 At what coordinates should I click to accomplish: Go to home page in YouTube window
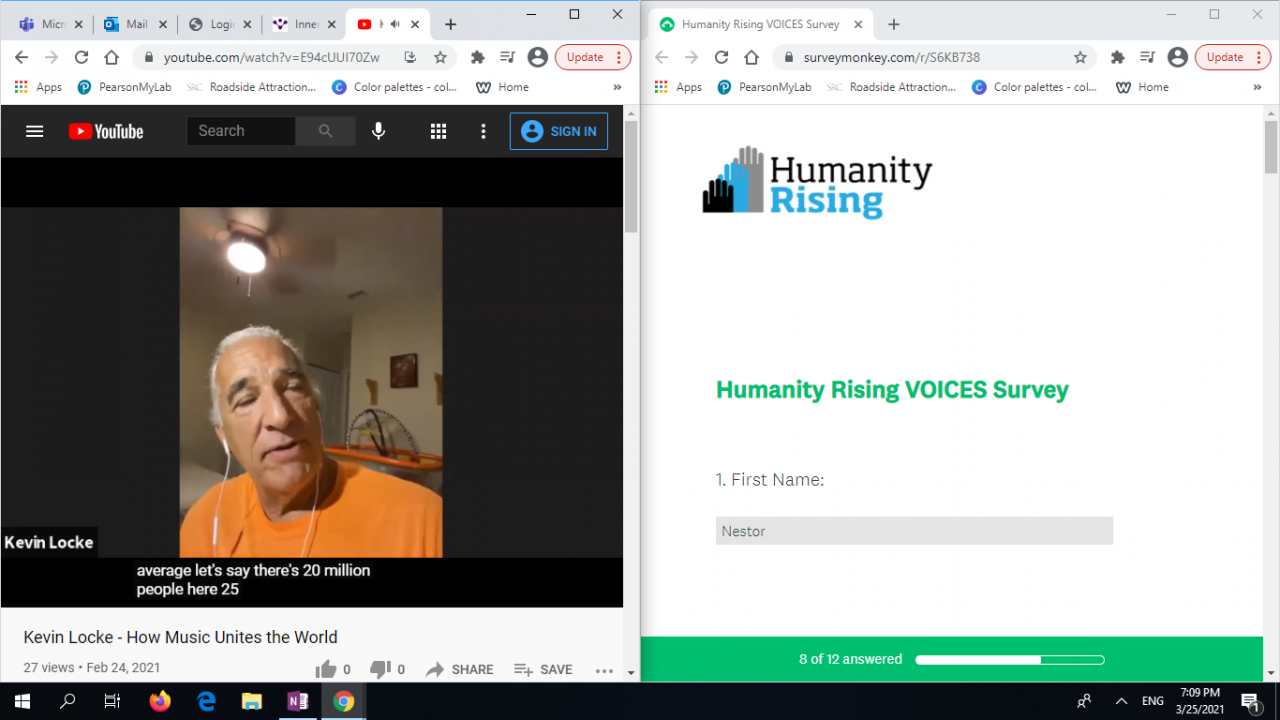[x=112, y=57]
